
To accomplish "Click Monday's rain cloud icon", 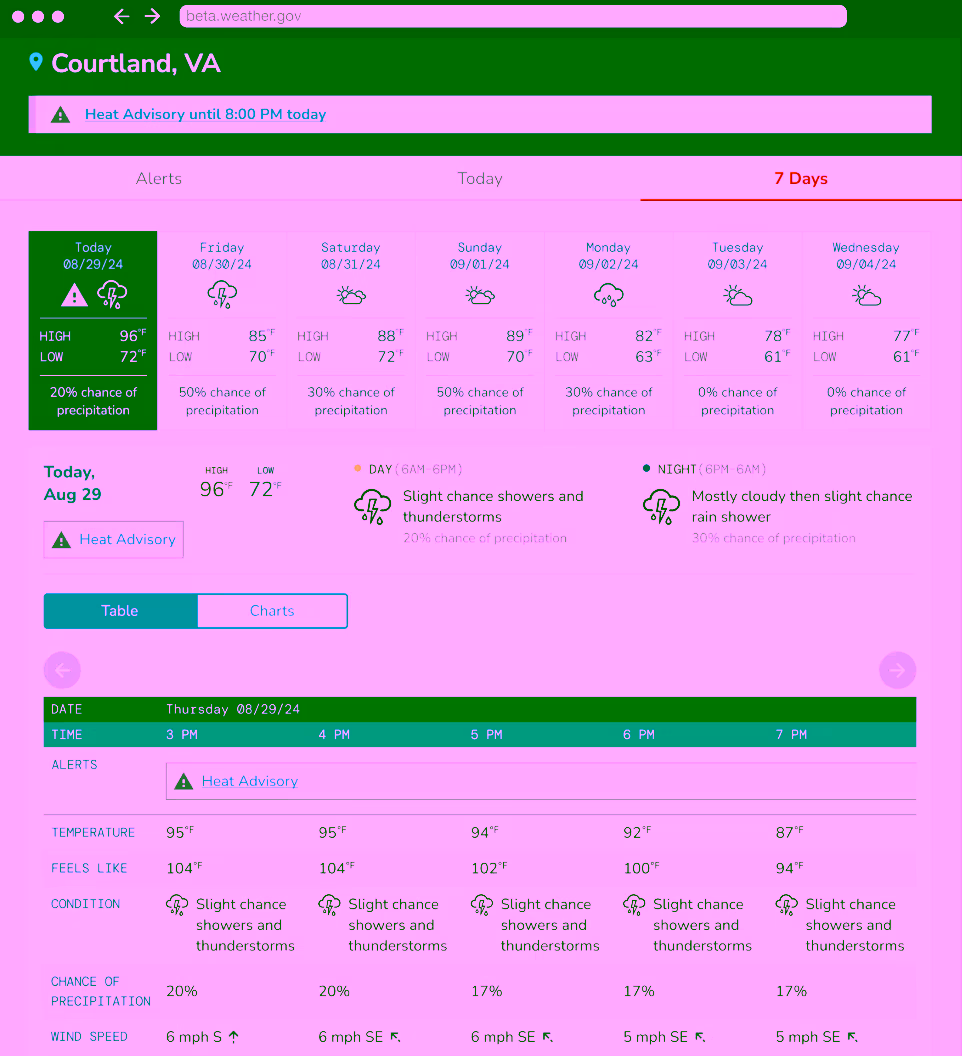I will 608,295.
